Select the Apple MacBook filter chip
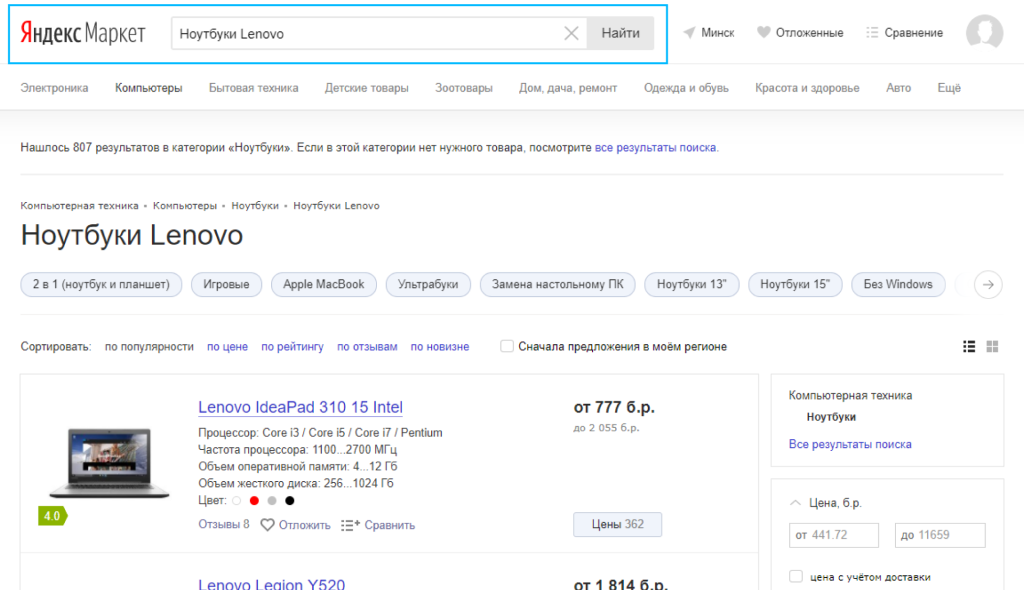This screenshot has height=590, width=1024. coord(323,284)
